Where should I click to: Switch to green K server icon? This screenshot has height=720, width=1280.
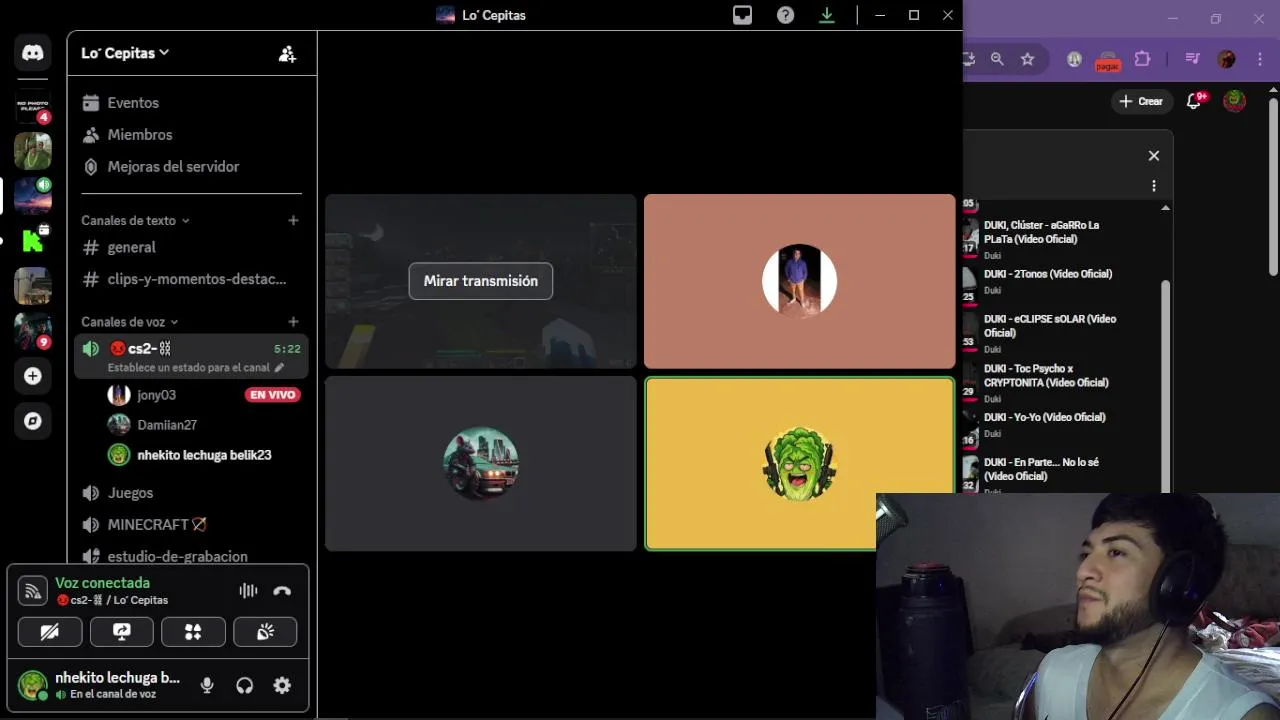pos(33,240)
